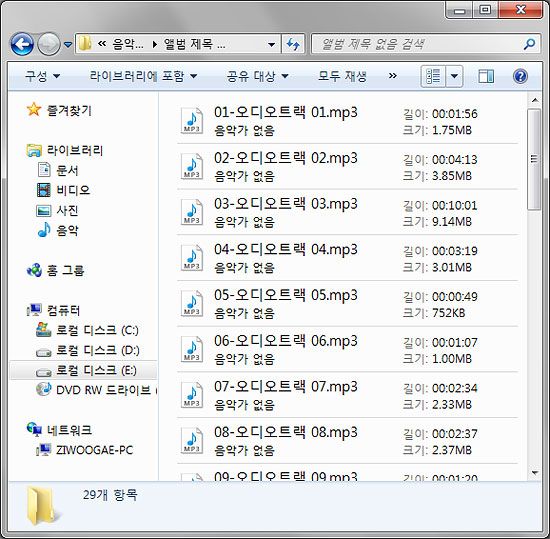
Task: Click the 사진 picture icon
Action: [44, 210]
